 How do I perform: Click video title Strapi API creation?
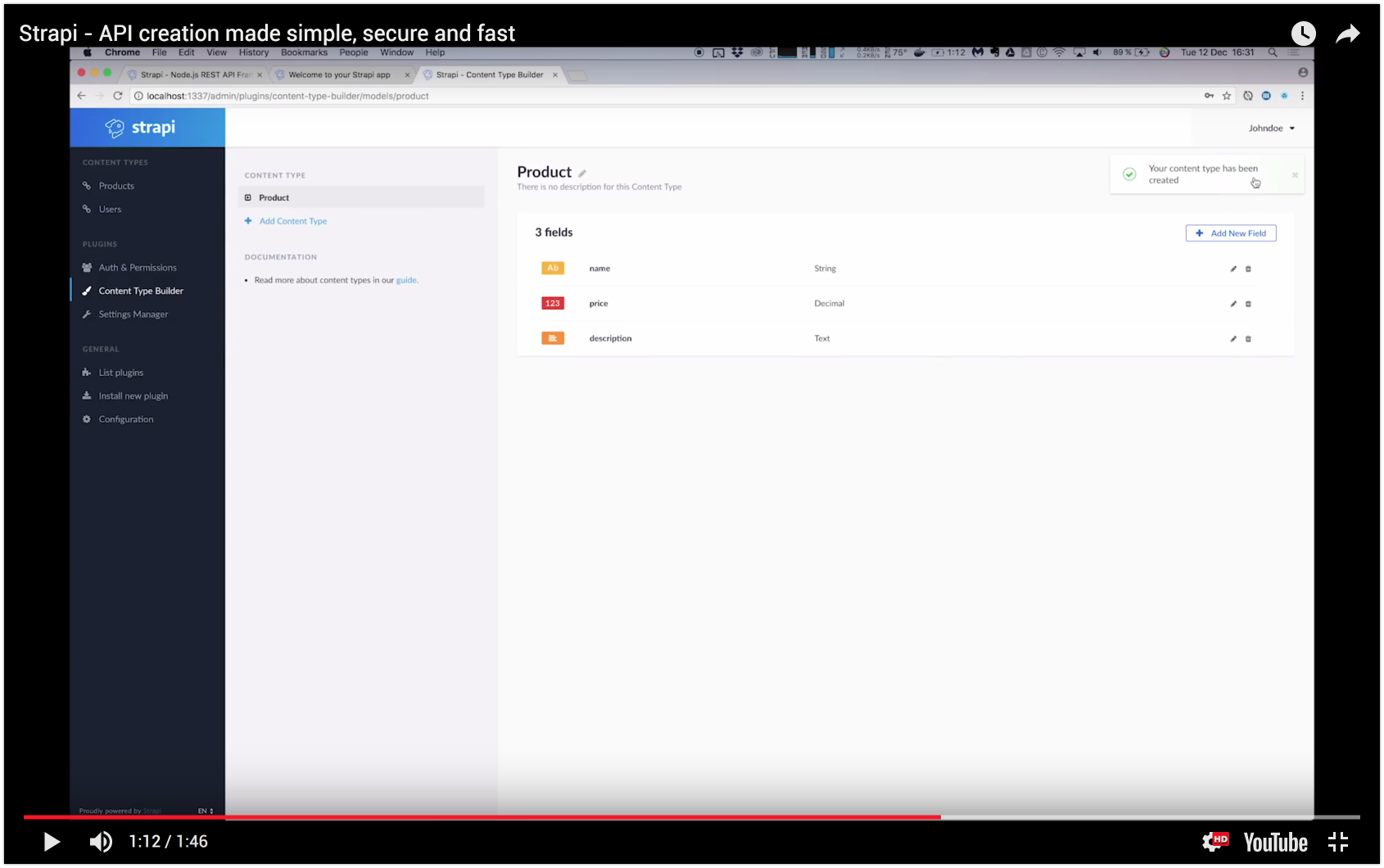point(267,34)
